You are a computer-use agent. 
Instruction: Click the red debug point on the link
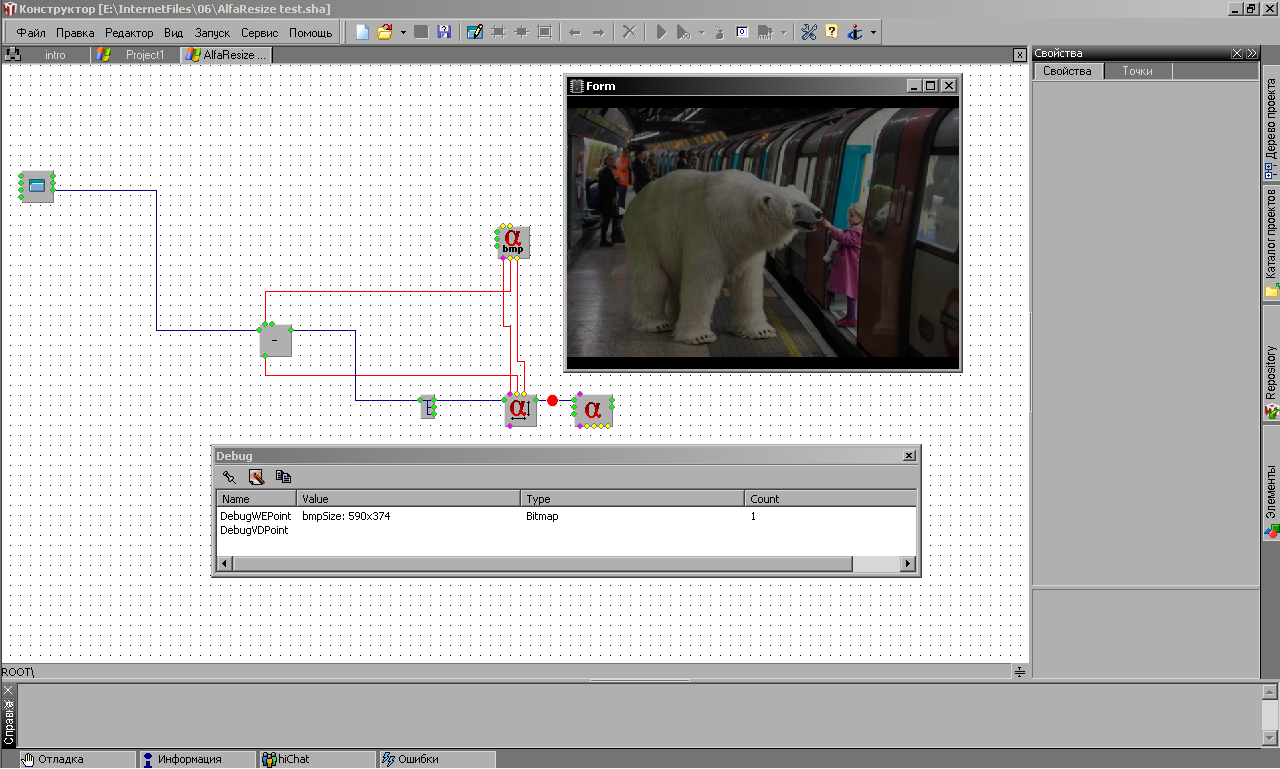[x=552, y=401]
